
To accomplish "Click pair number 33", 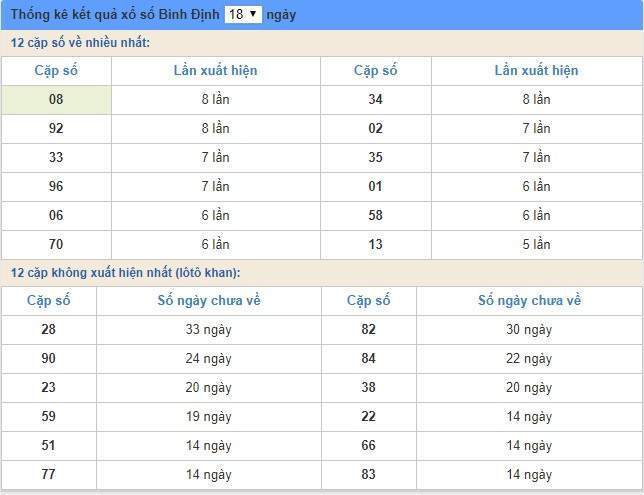I will [x=56, y=157].
